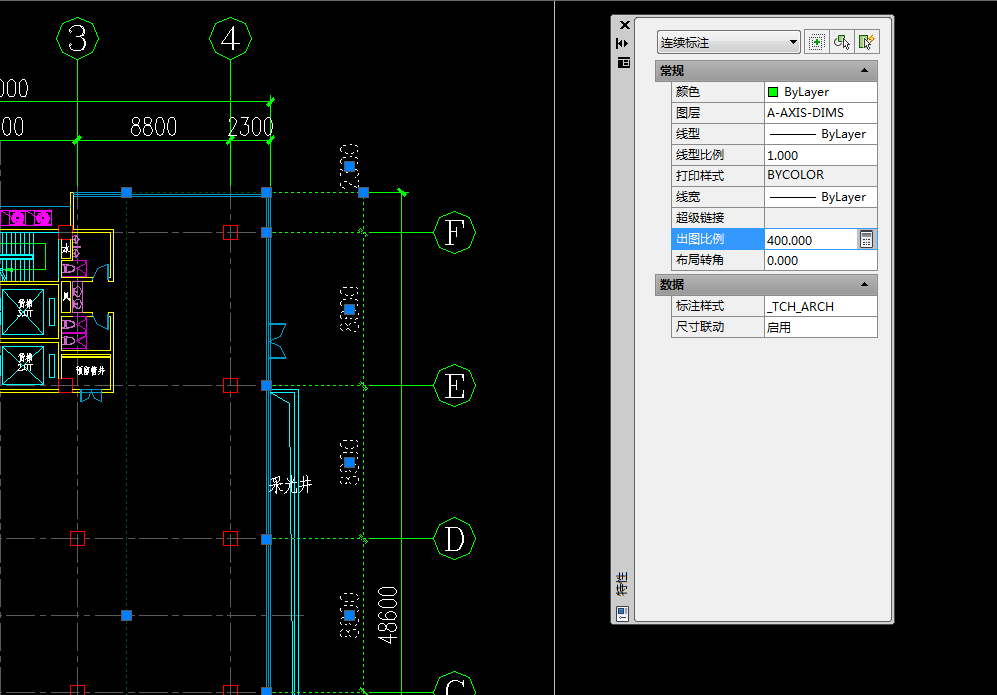Click axis bubble F in the drawing
The height and width of the screenshot is (695, 997).
pos(454,233)
